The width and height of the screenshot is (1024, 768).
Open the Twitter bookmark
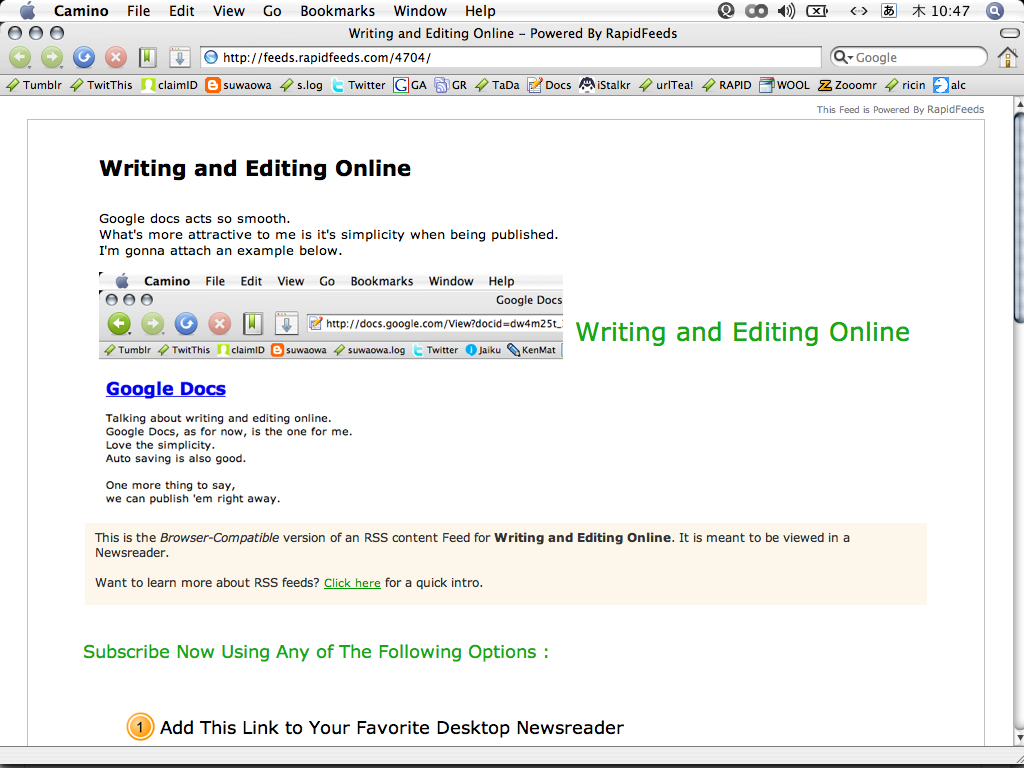(x=359, y=85)
